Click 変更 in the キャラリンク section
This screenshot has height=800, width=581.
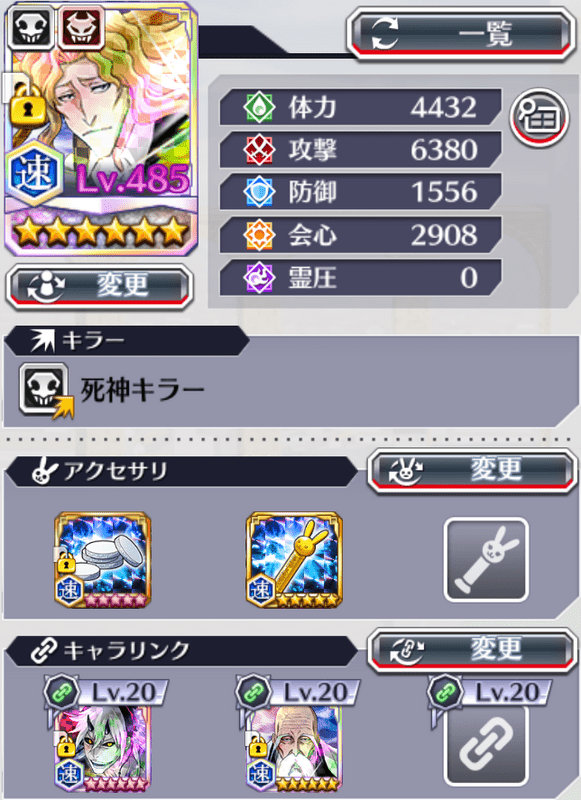[472, 651]
